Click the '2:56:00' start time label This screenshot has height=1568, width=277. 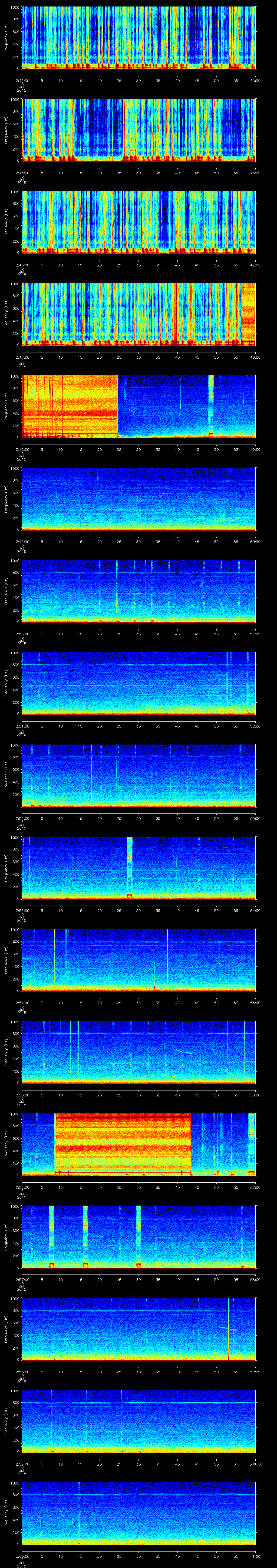coord(22,1187)
